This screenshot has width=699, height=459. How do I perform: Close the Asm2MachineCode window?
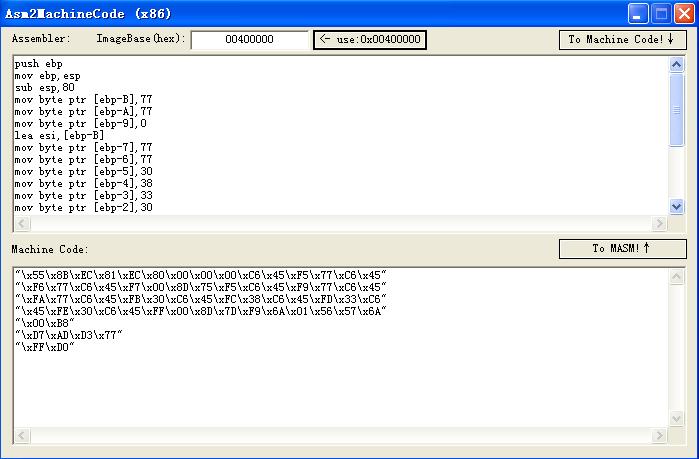pos(684,14)
